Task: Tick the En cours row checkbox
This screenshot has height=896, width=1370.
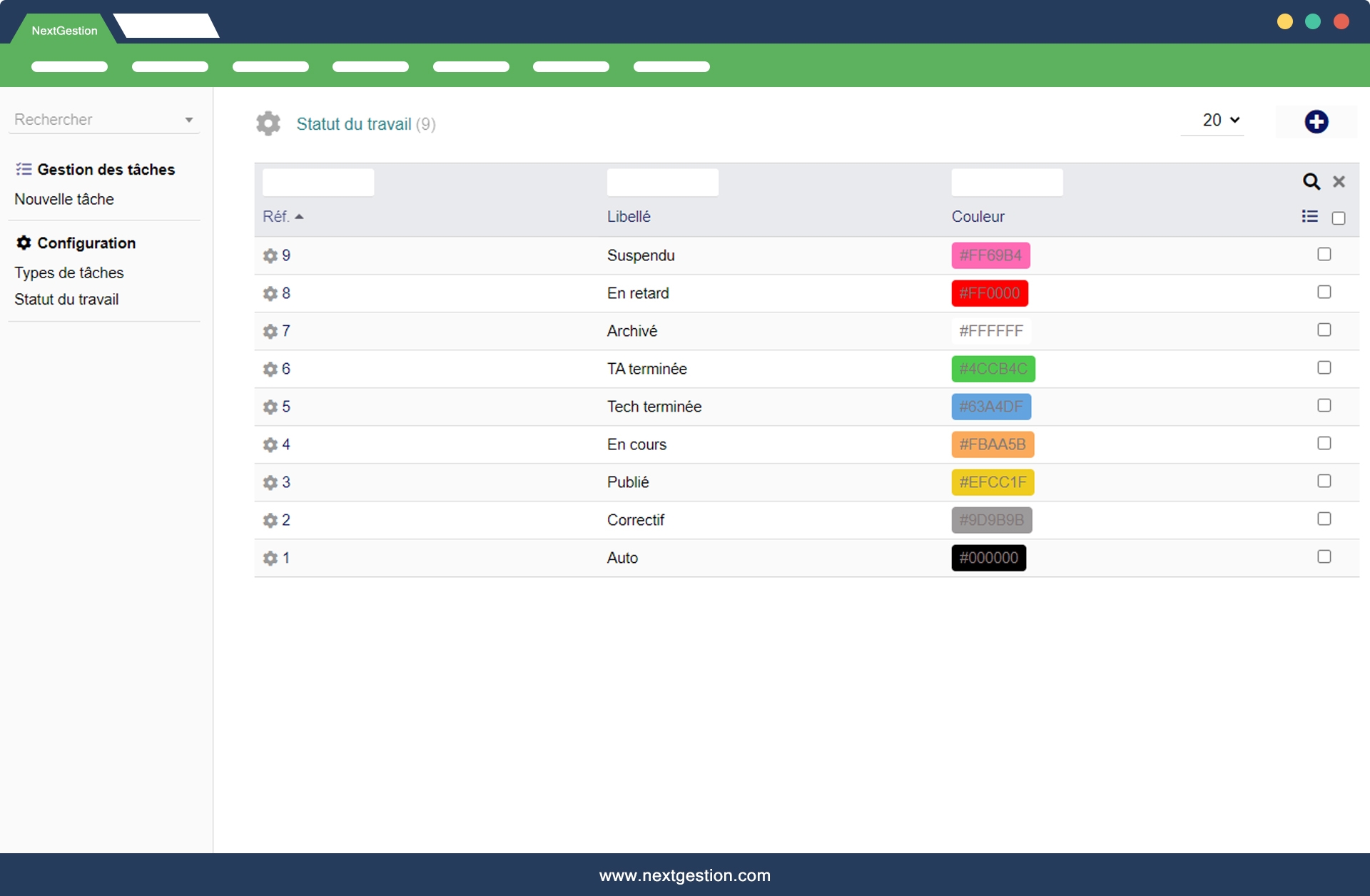Action: (x=1324, y=444)
